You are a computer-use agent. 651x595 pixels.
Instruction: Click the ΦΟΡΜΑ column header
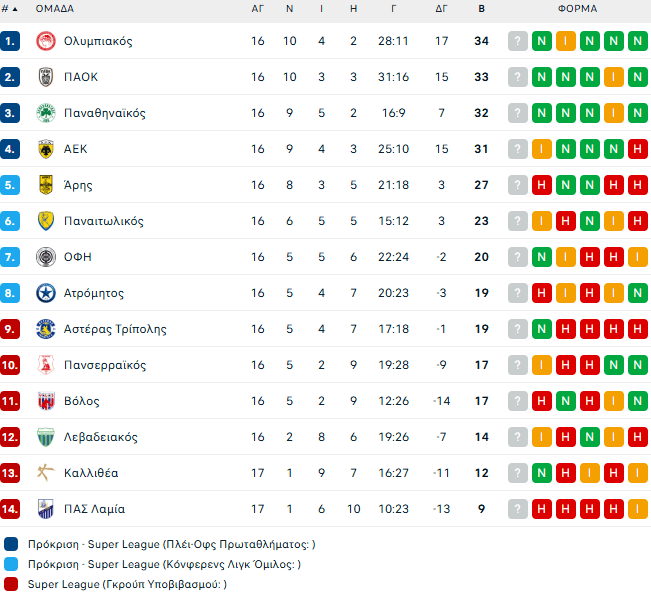point(578,9)
